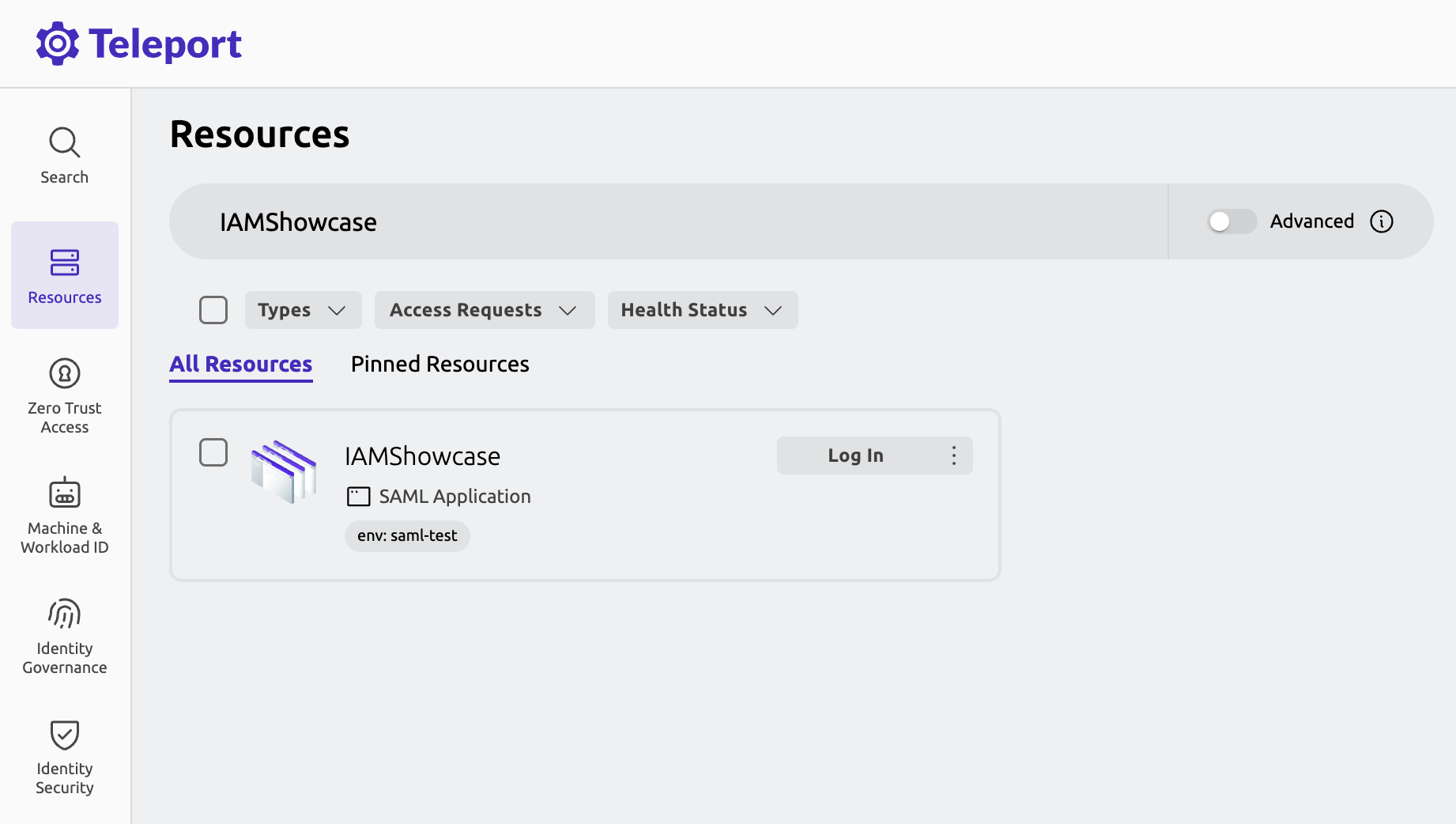Open Identity Security section
Screen dimensions: 1456x824
point(64,755)
